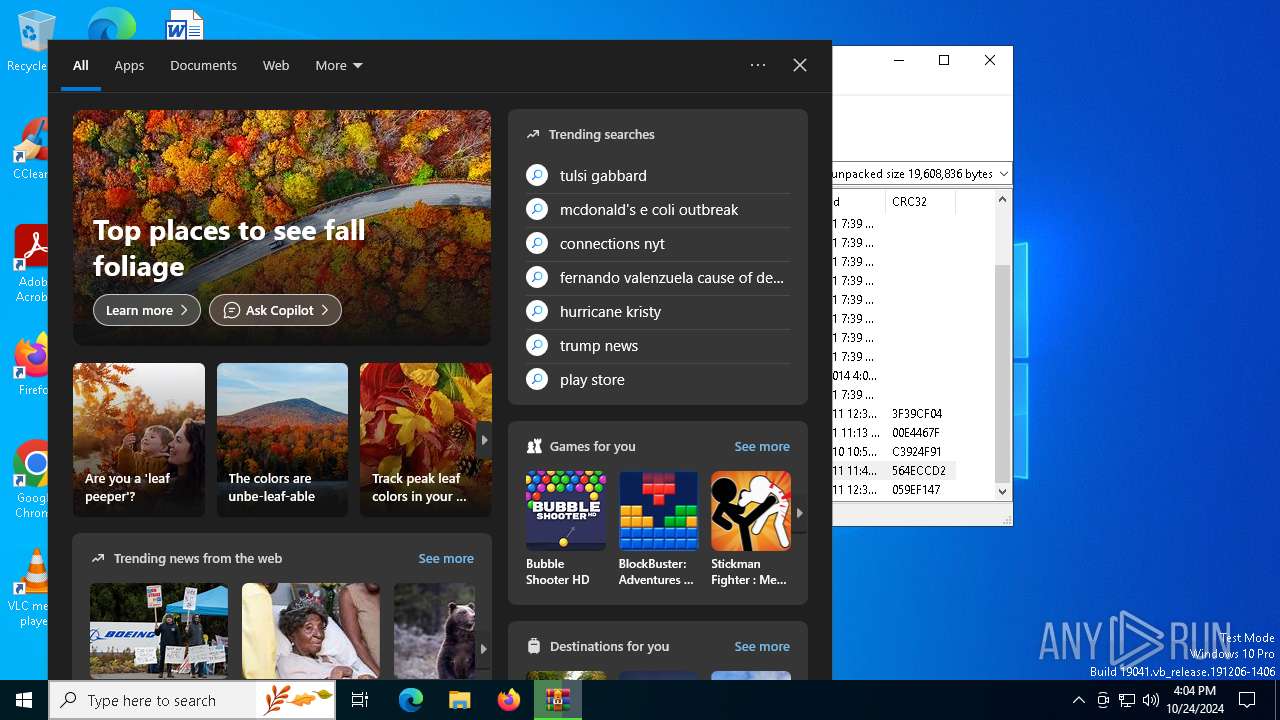Click the volume icon in system tray
The image size is (1280, 720).
1150,700
